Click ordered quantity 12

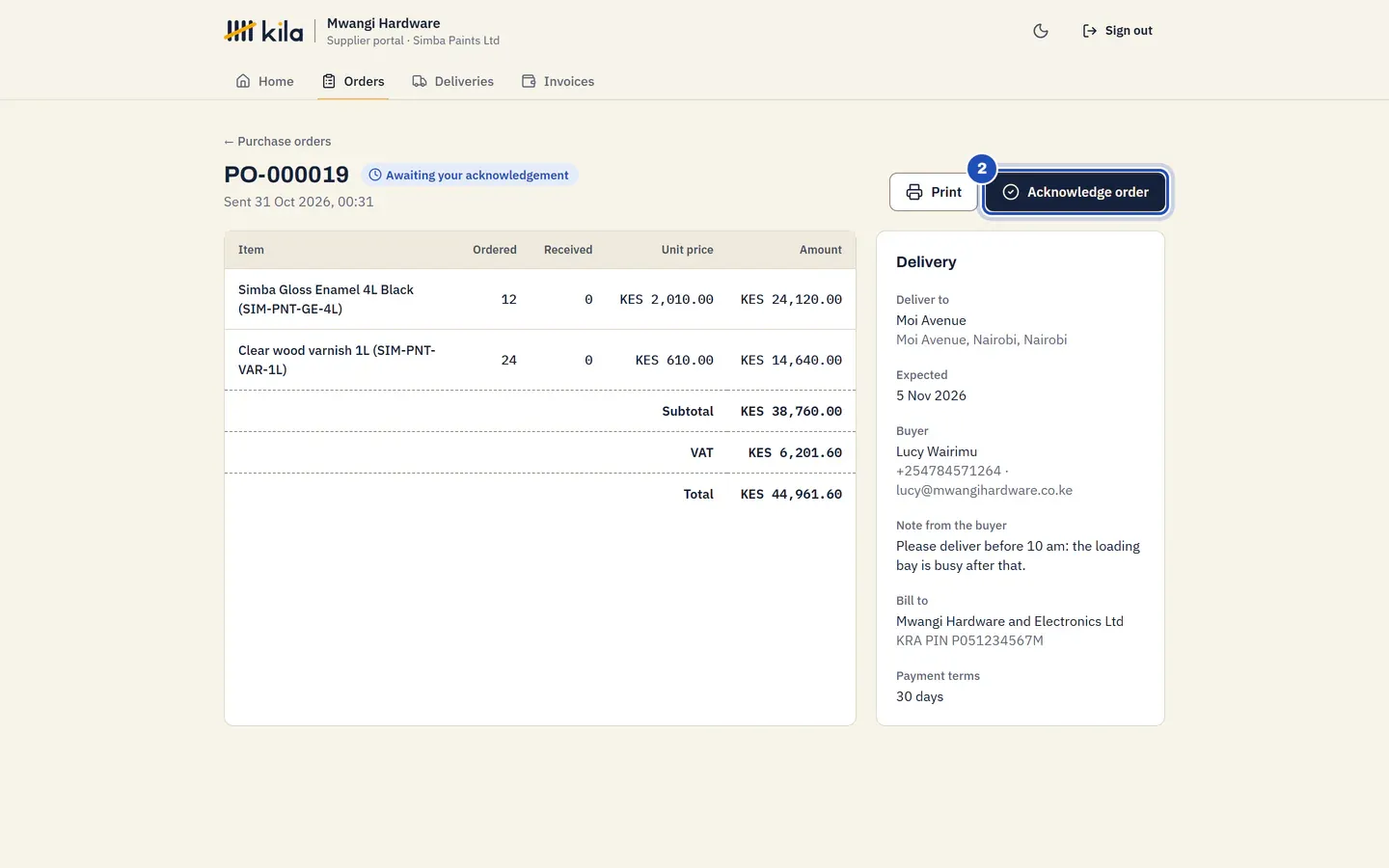(509, 299)
